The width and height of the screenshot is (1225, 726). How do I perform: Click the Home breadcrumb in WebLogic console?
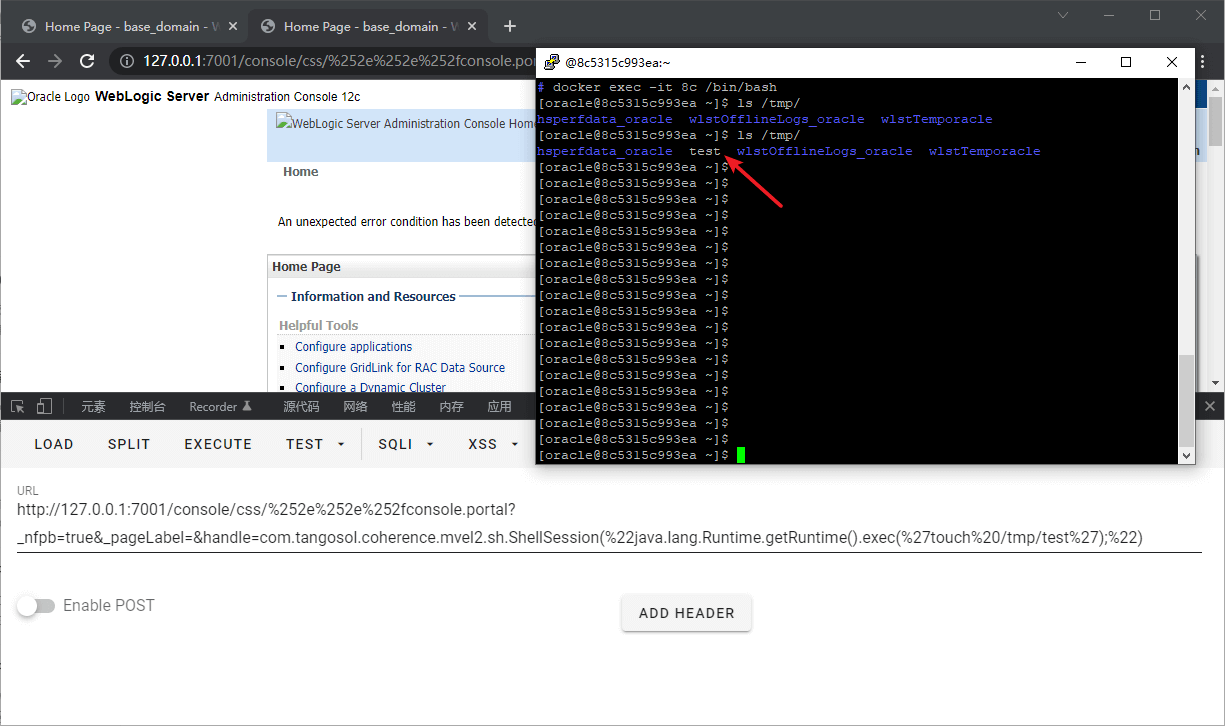pos(300,172)
